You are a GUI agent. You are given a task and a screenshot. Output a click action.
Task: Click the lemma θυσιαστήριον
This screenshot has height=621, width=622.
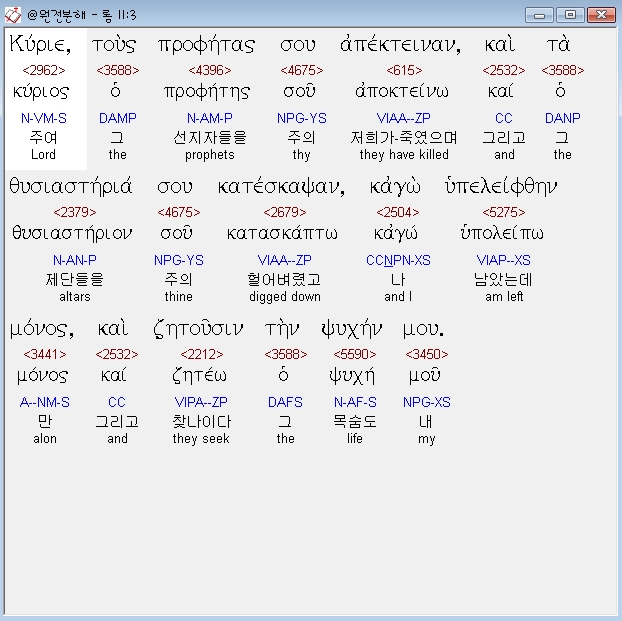(72, 233)
